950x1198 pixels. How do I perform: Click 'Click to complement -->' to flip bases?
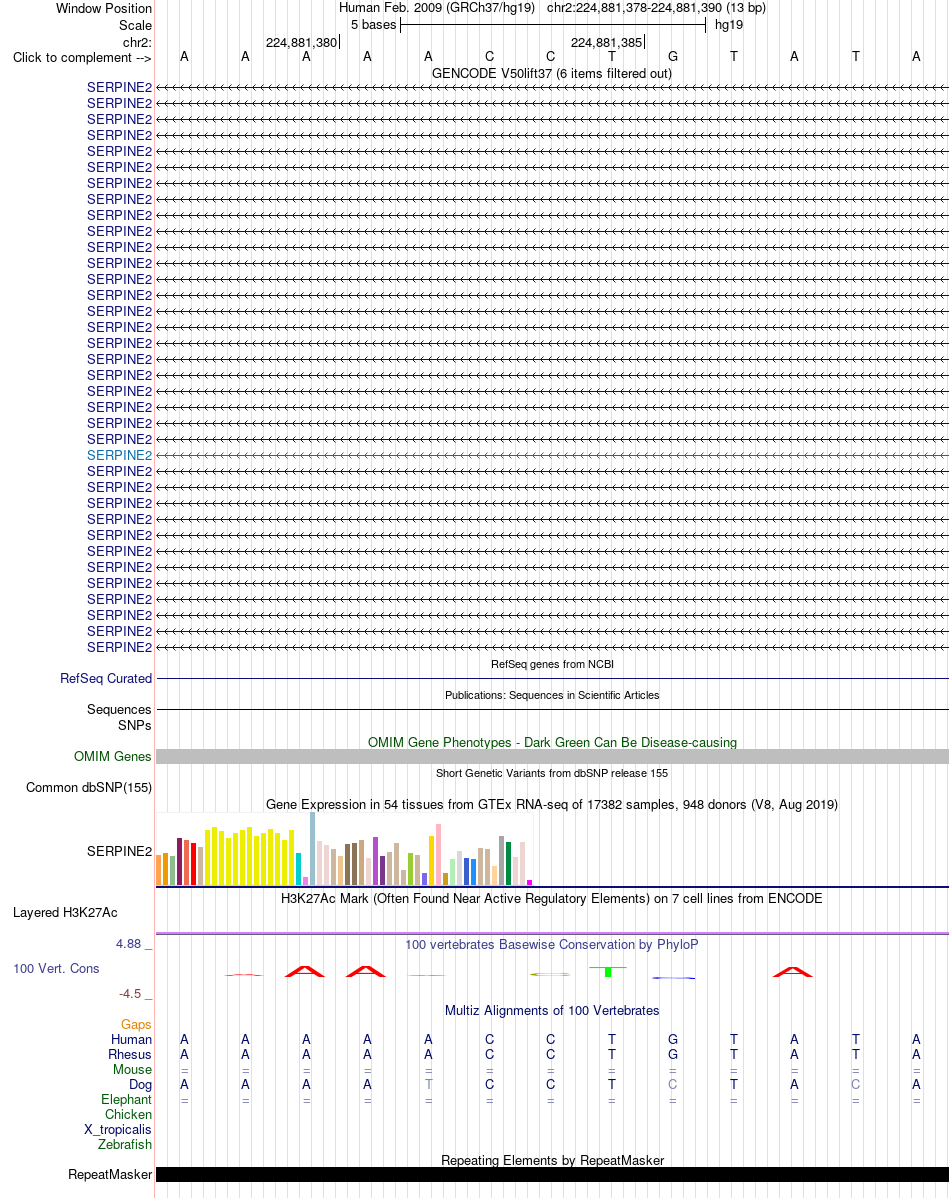(82, 58)
